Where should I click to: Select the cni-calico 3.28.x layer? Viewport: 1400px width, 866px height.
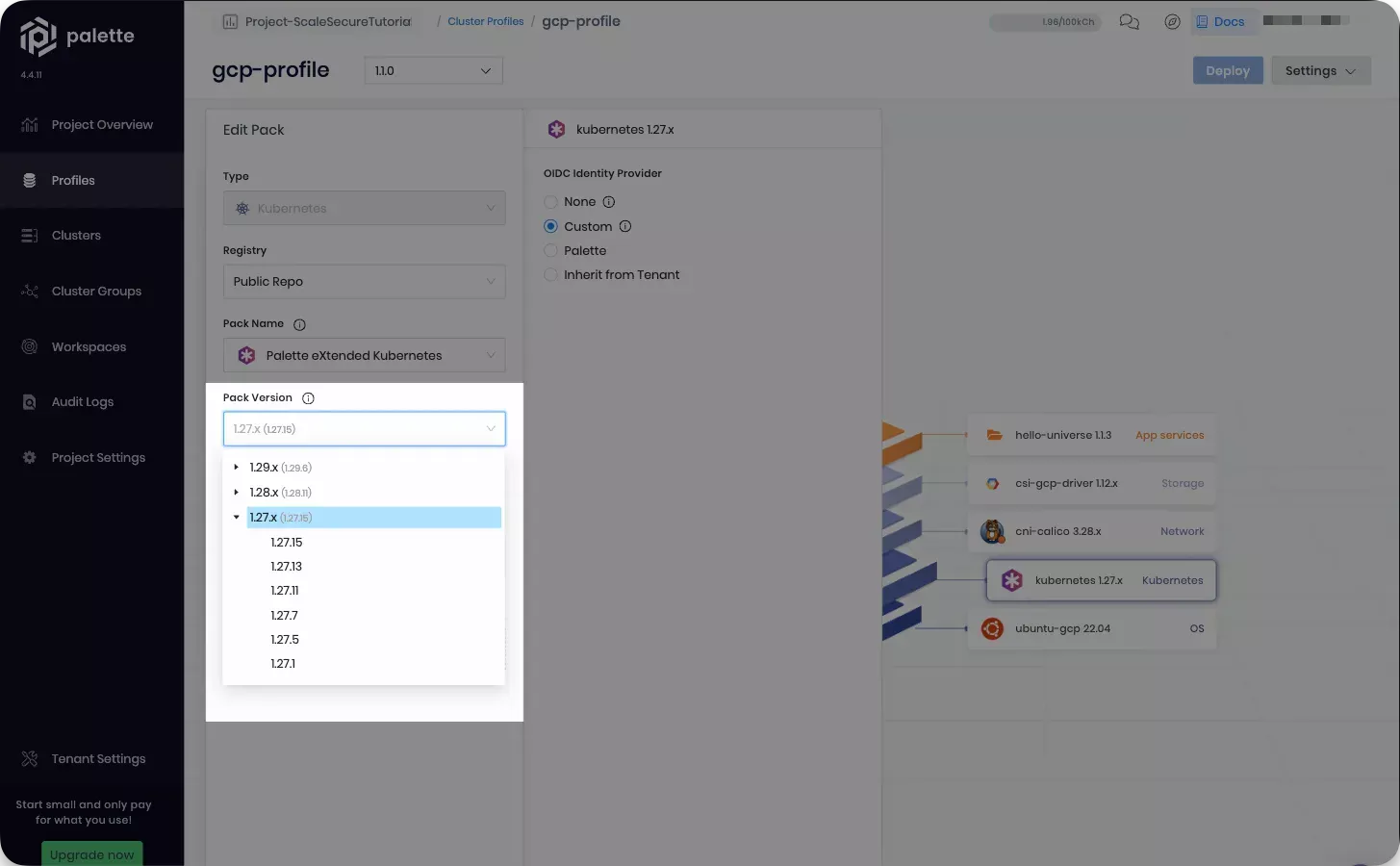(x=1091, y=531)
